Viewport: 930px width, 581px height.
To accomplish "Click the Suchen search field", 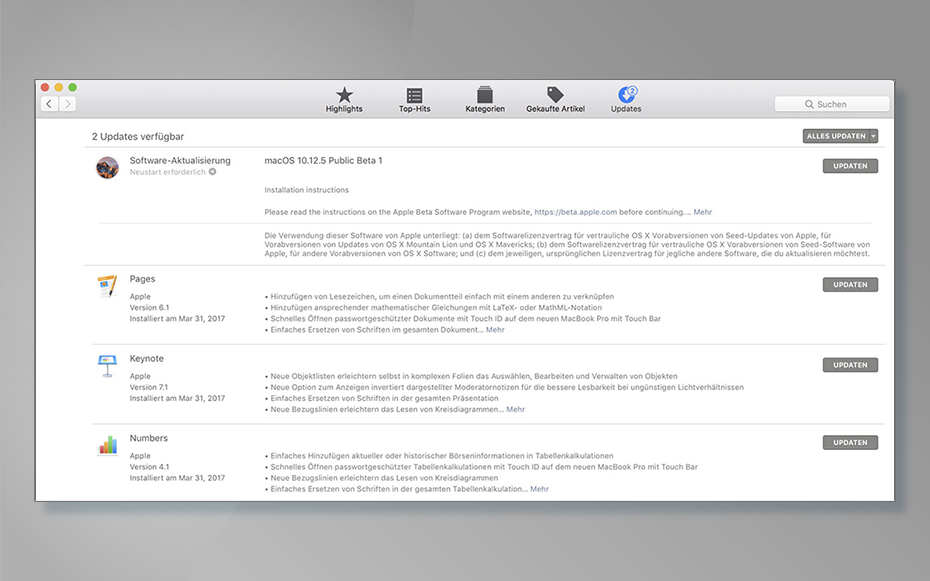I will pos(832,104).
